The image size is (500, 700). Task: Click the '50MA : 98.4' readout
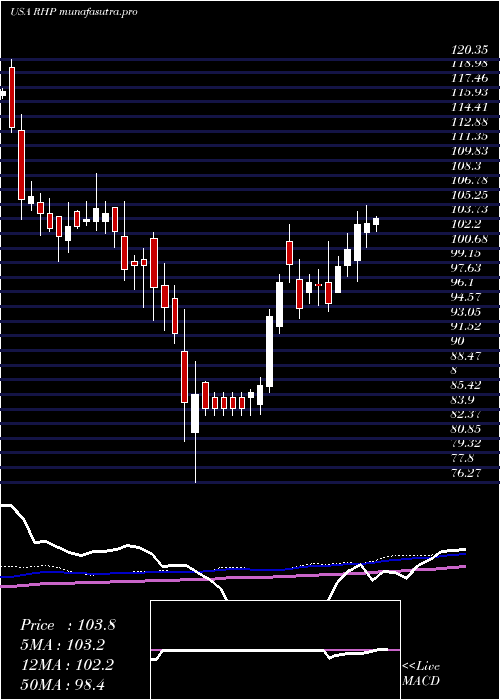(62, 685)
